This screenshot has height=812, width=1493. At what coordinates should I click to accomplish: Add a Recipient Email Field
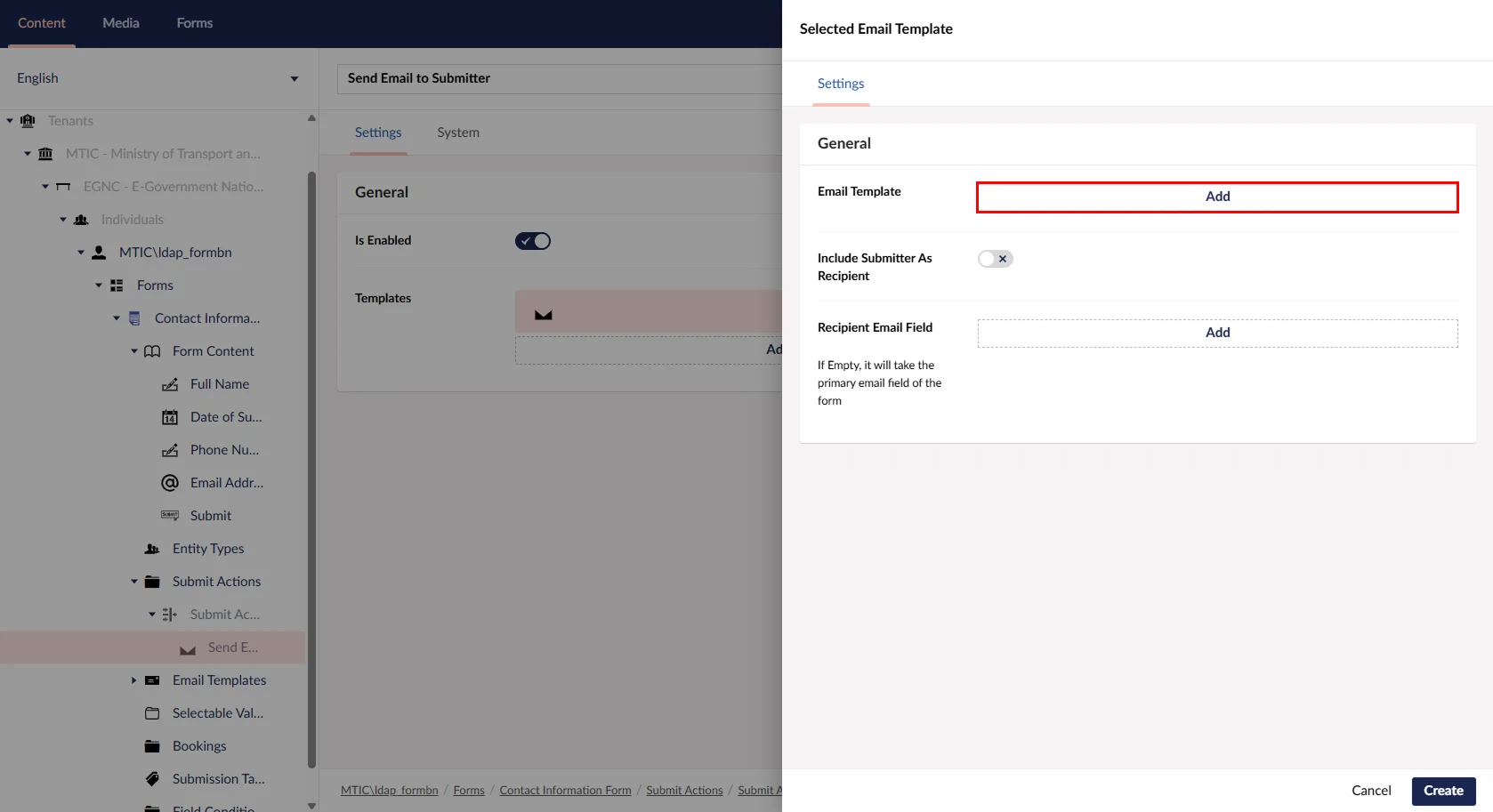[1216, 333]
